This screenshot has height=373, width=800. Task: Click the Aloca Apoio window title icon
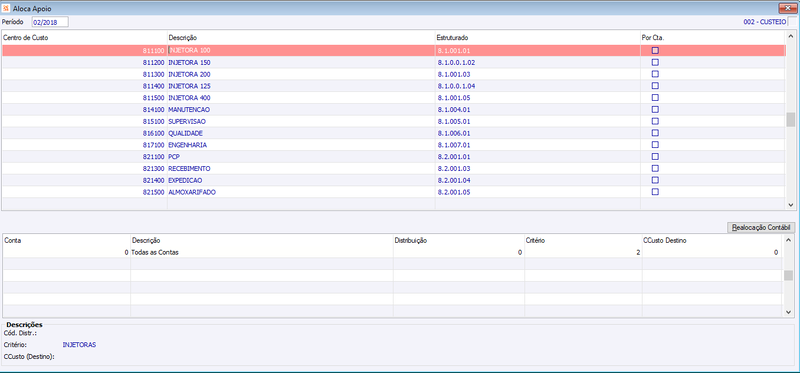pos(6,9)
